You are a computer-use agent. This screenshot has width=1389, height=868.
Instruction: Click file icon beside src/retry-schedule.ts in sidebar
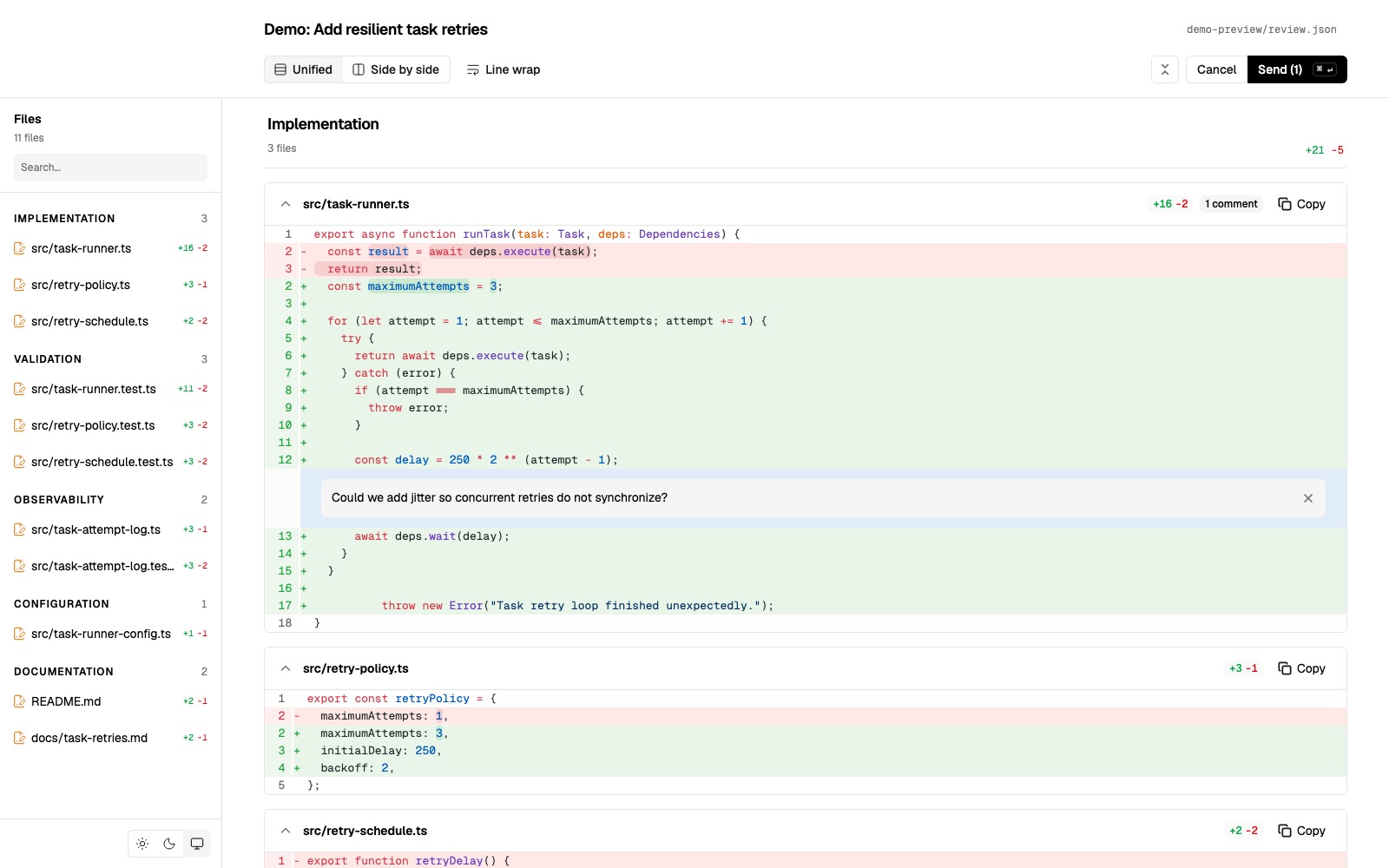coord(20,321)
